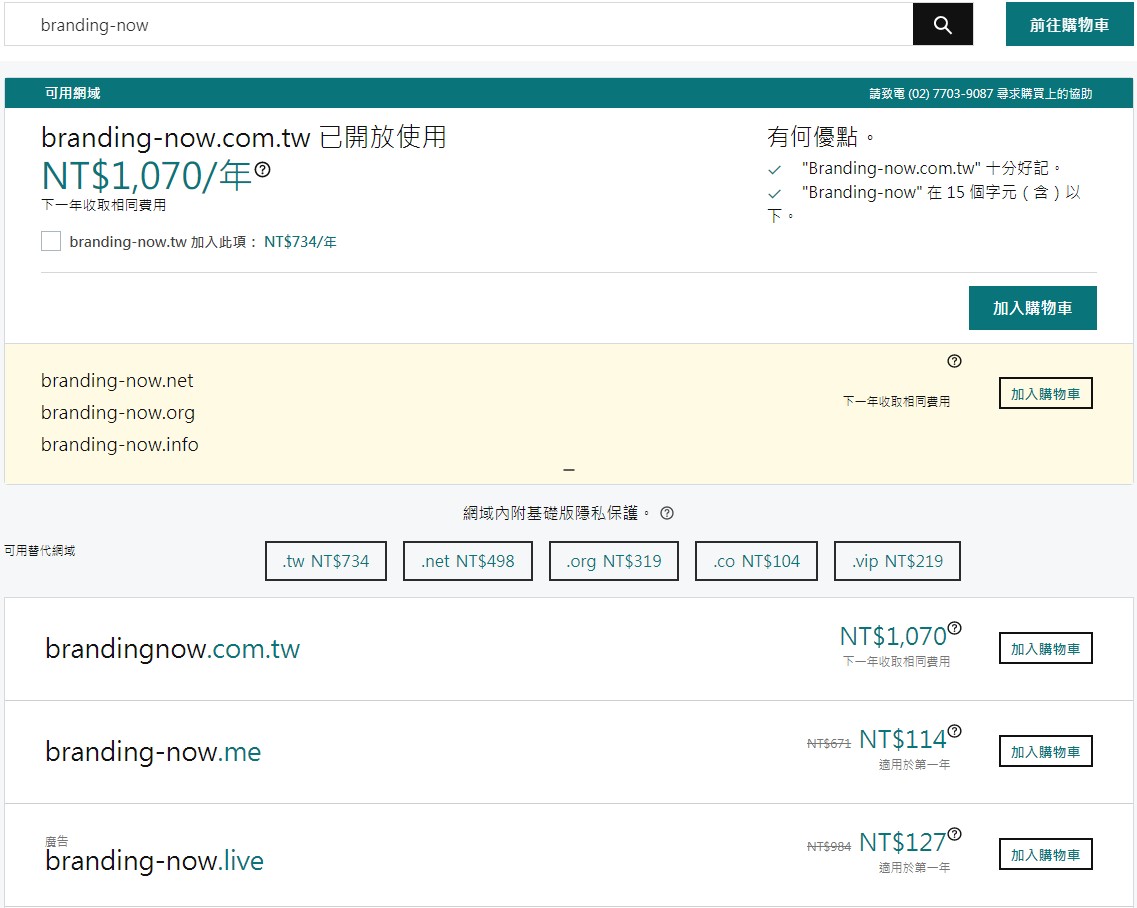Viewport: 1137px width, 908px height.
Task: Select the .co NT$104 alternative domain
Action: (756, 561)
